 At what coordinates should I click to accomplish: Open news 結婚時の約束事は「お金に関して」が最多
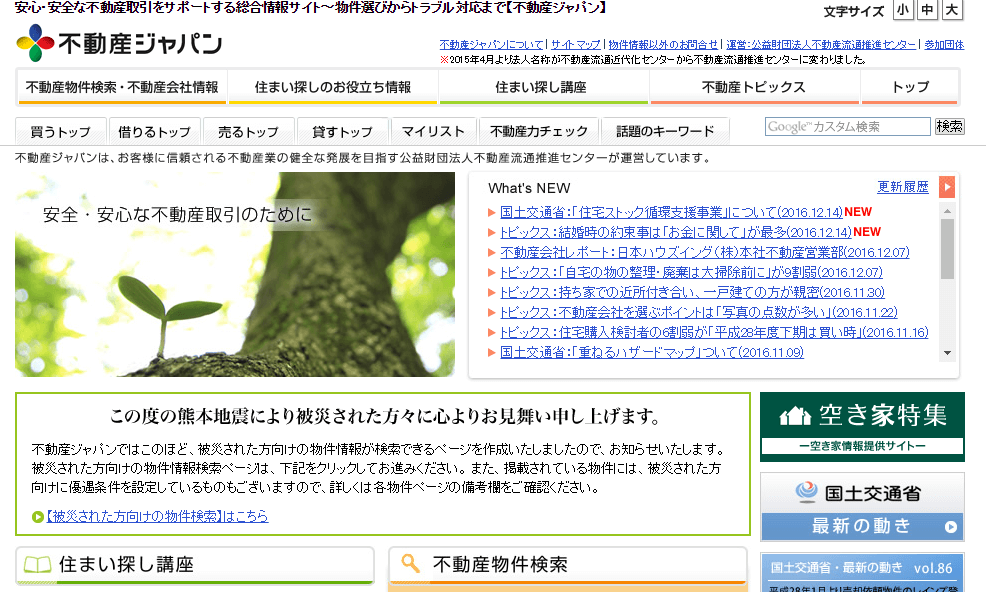click(675, 232)
